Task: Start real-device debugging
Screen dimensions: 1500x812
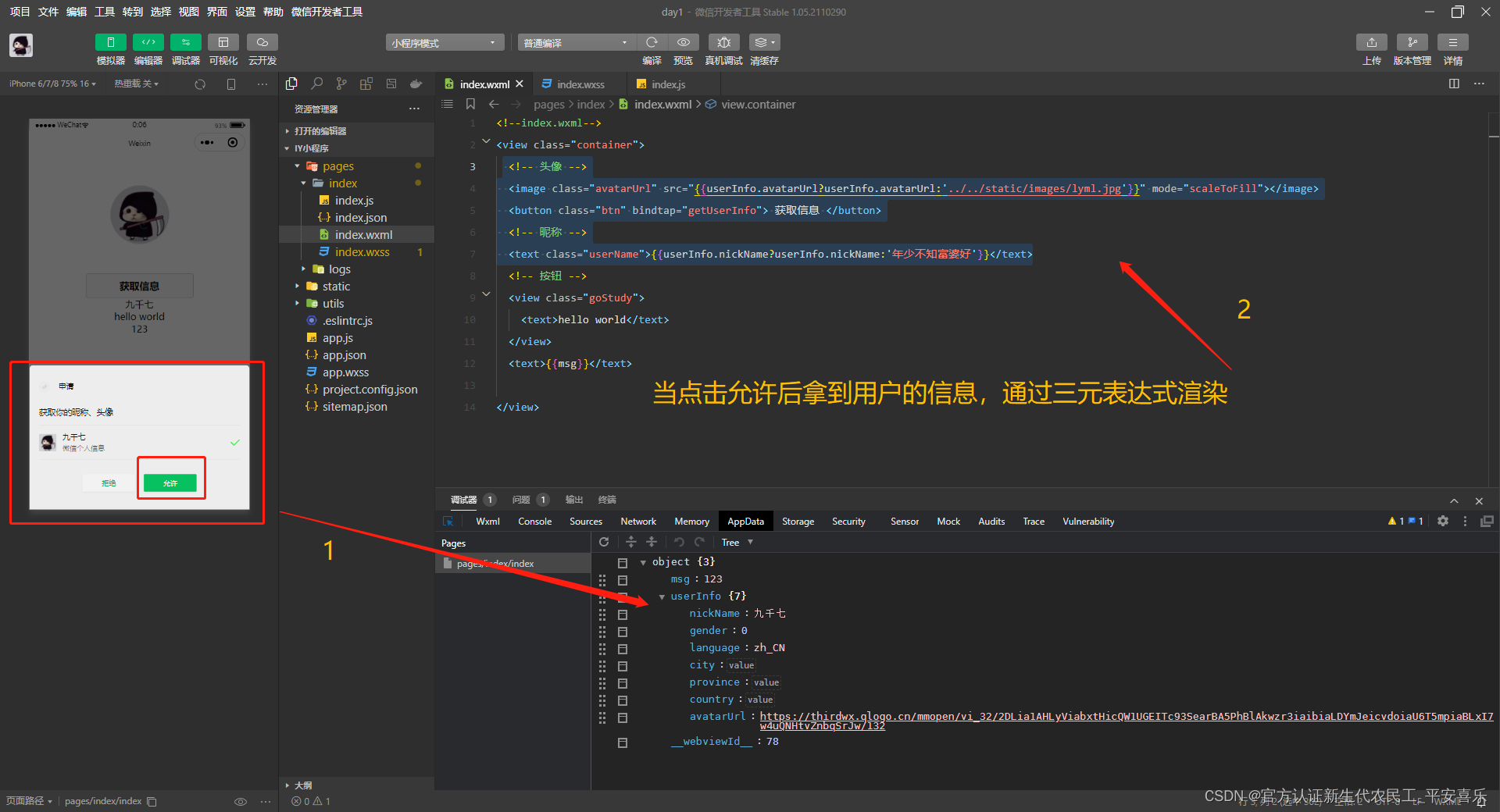Action: (x=723, y=42)
